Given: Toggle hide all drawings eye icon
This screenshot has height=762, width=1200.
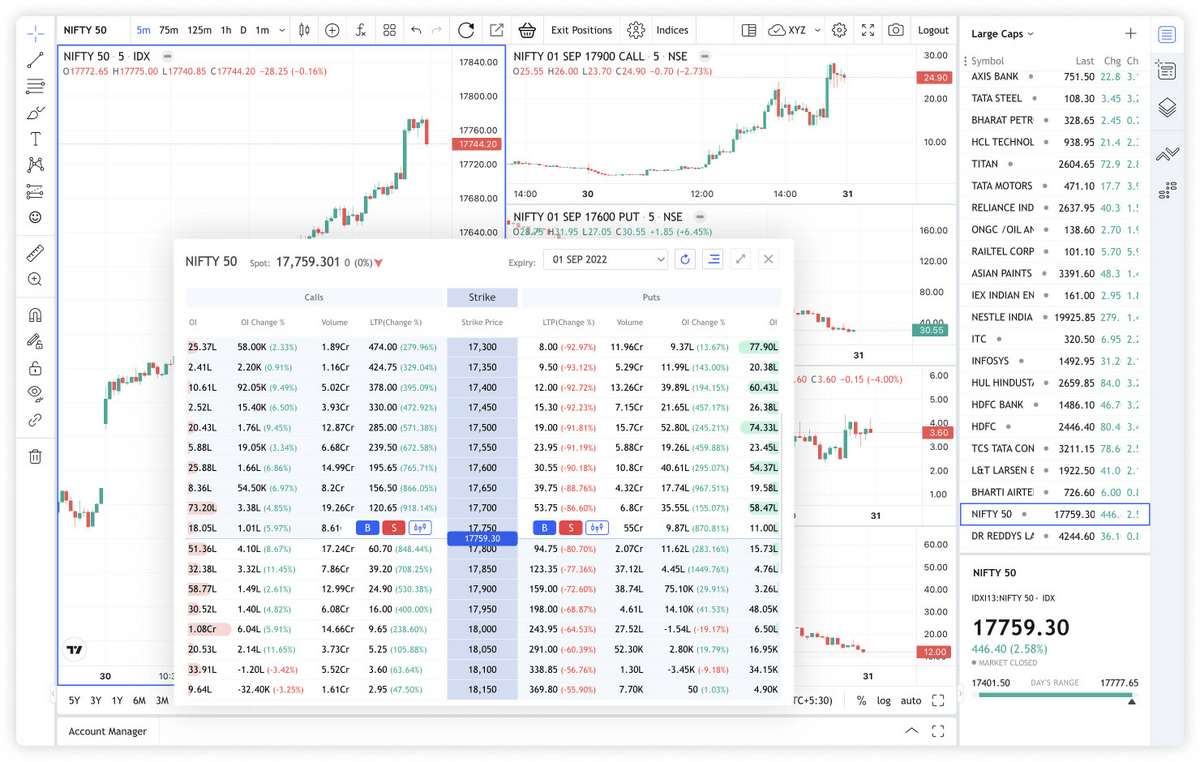Looking at the screenshot, I should (x=35, y=394).
